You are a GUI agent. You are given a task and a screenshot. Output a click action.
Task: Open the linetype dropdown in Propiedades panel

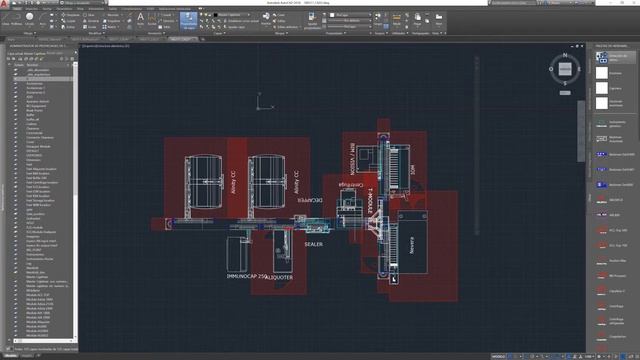(x=350, y=27)
